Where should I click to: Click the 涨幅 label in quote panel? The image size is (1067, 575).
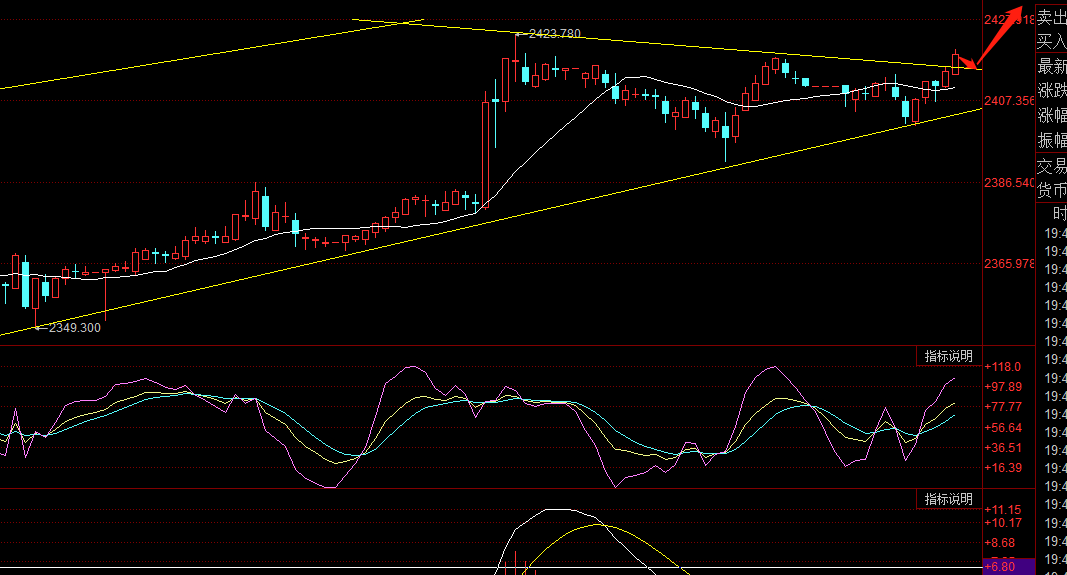coord(1051,115)
